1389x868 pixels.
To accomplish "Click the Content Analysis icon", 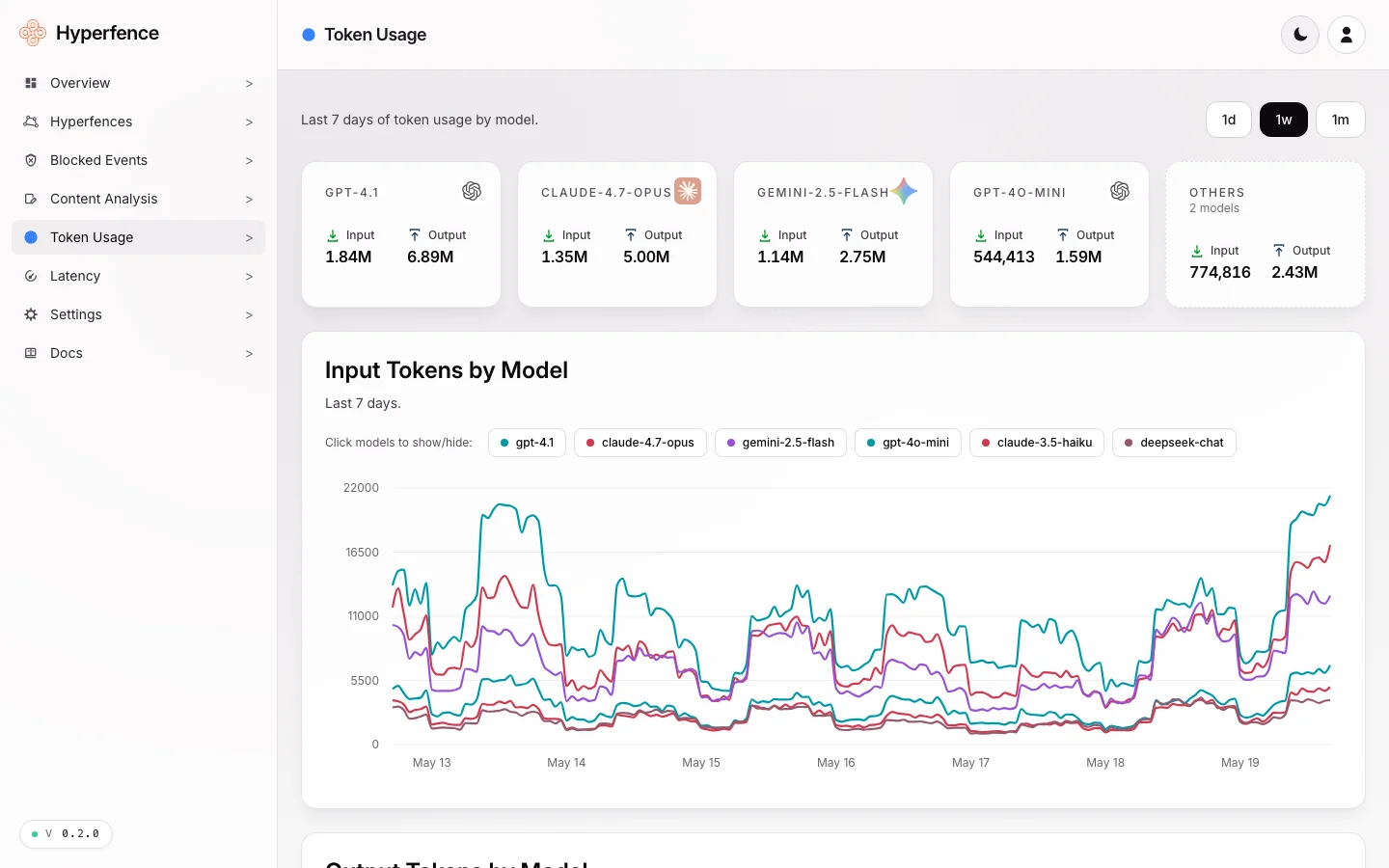I will (31, 199).
